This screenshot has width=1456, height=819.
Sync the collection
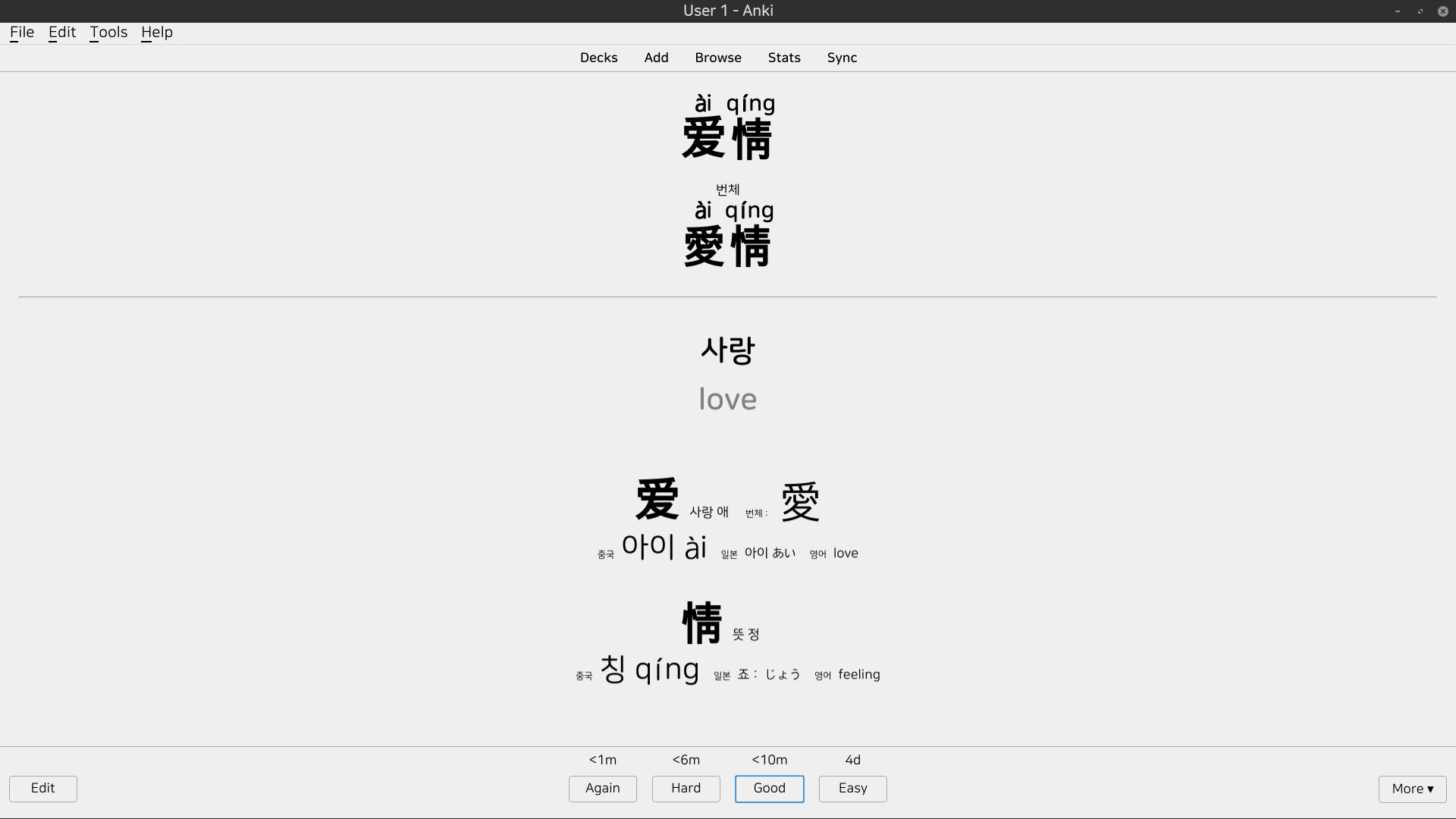click(x=842, y=58)
